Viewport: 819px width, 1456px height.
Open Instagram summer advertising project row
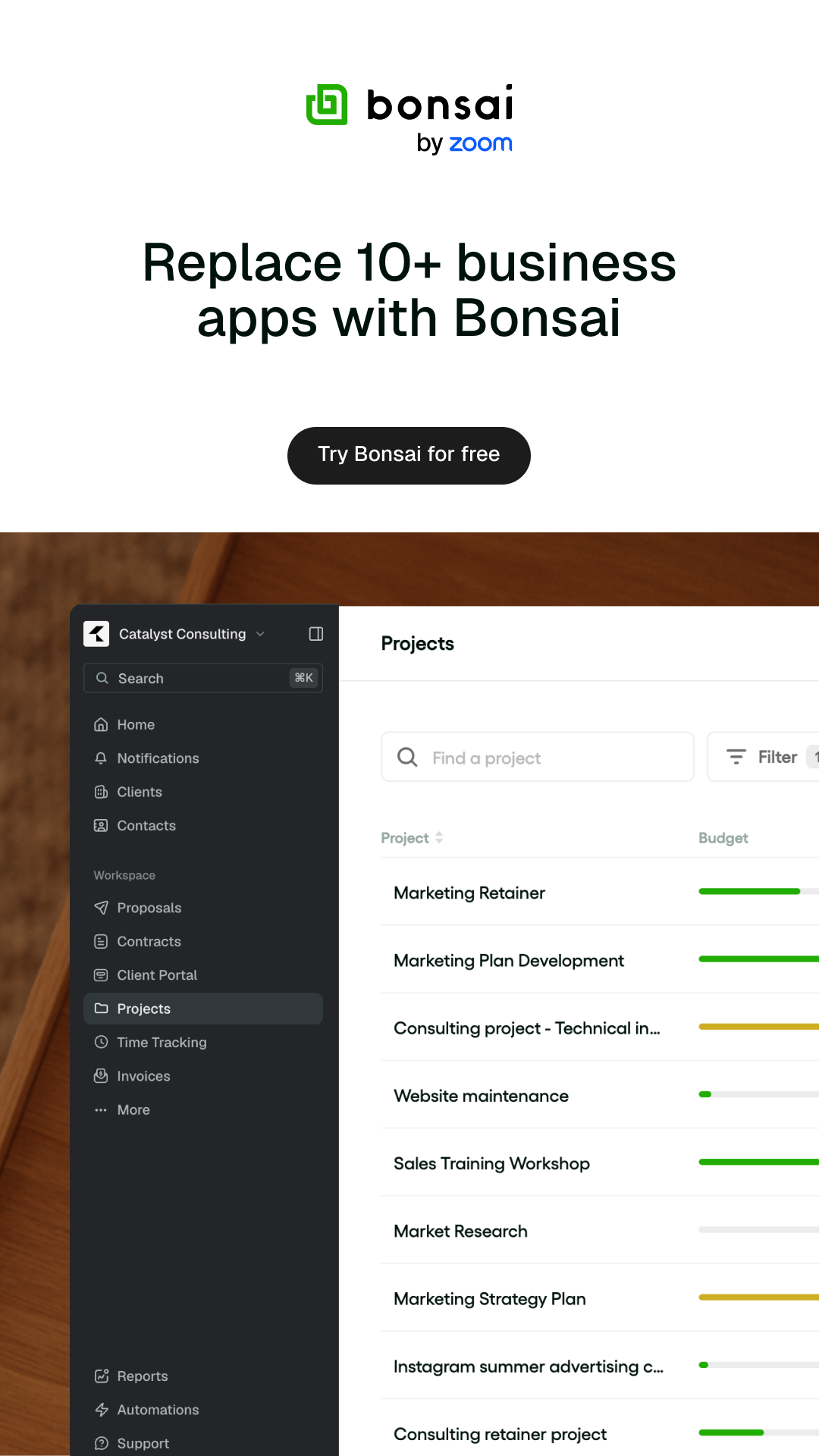(x=600, y=1366)
